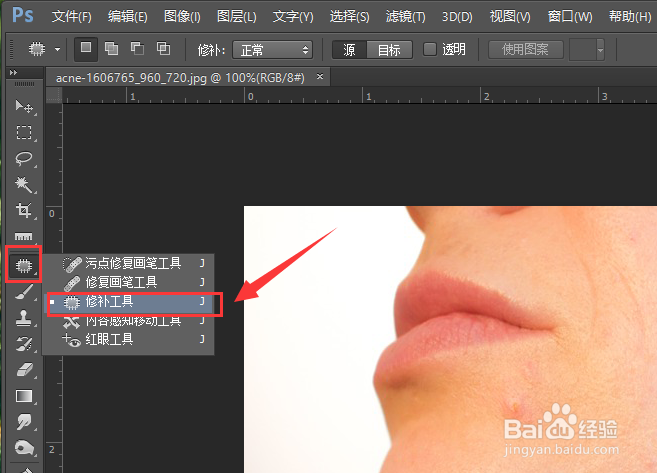
Task: Open the 视图(V) menu
Action: (x=510, y=16)
